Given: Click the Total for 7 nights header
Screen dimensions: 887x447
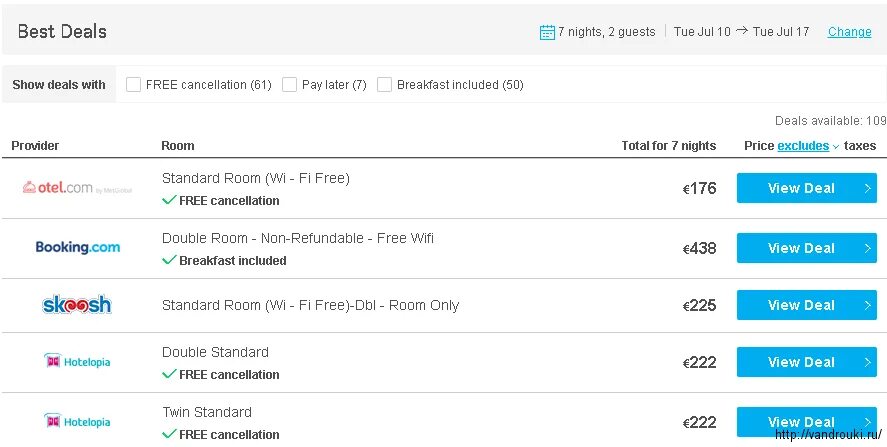Looking at the screenshot, I should 668,146.
